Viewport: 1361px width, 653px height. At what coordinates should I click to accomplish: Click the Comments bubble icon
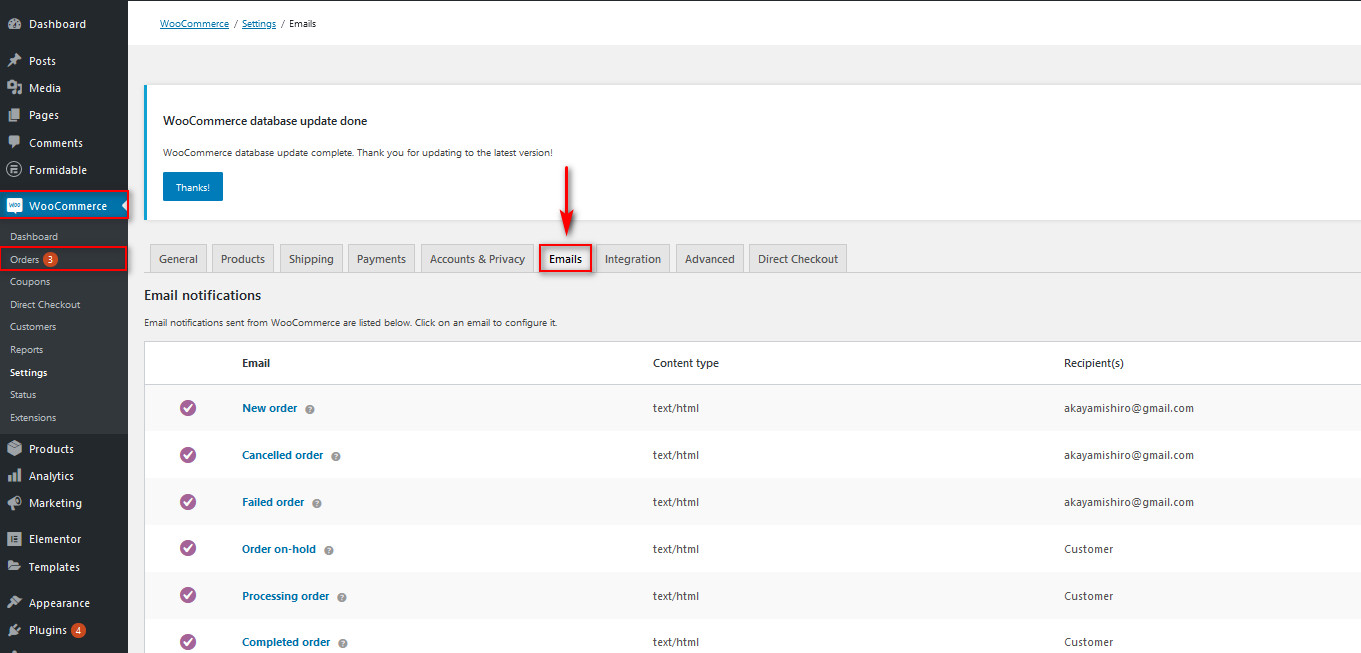(14, 143)
